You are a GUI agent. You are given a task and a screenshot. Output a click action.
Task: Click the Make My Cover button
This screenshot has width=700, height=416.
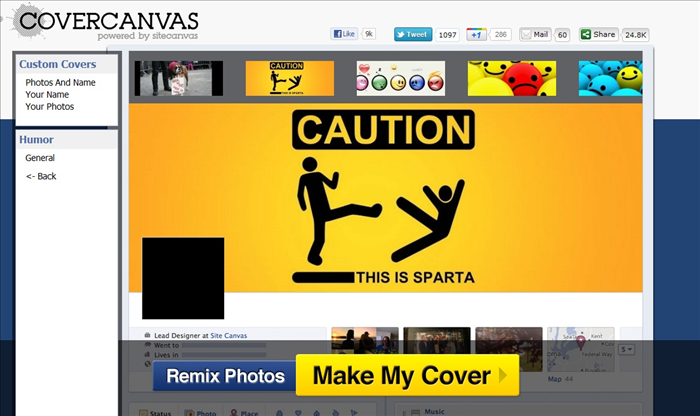[408, 375]
